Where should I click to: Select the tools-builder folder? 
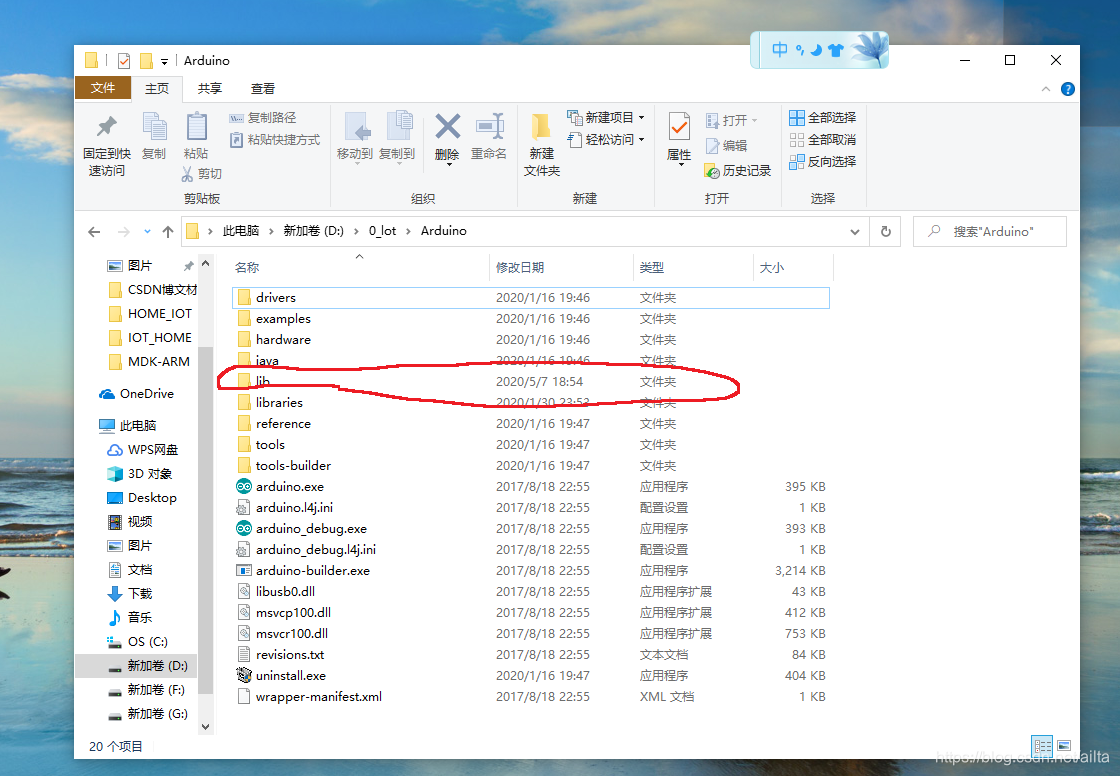[x=531, y=466]
